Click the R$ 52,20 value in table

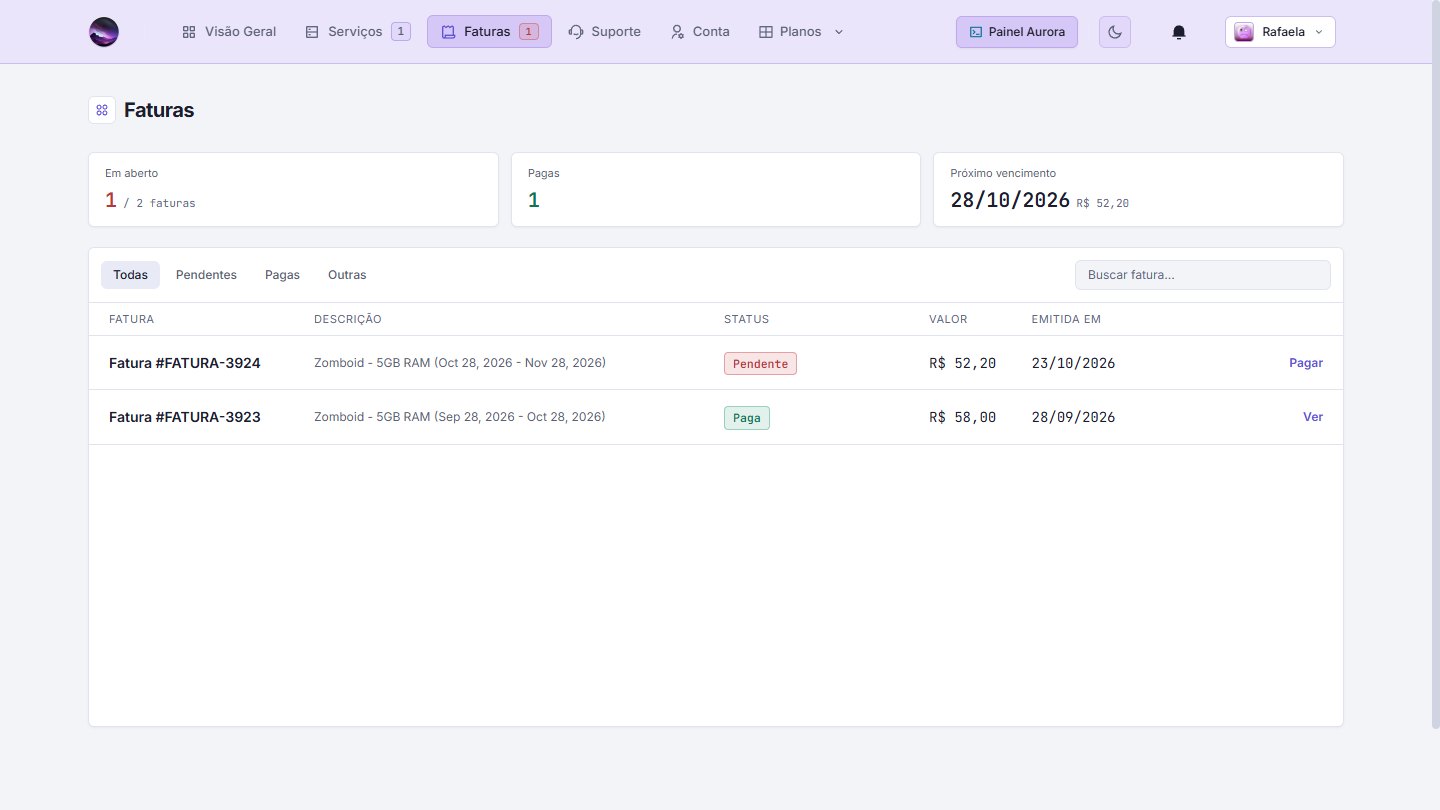[x=962, y=363]
